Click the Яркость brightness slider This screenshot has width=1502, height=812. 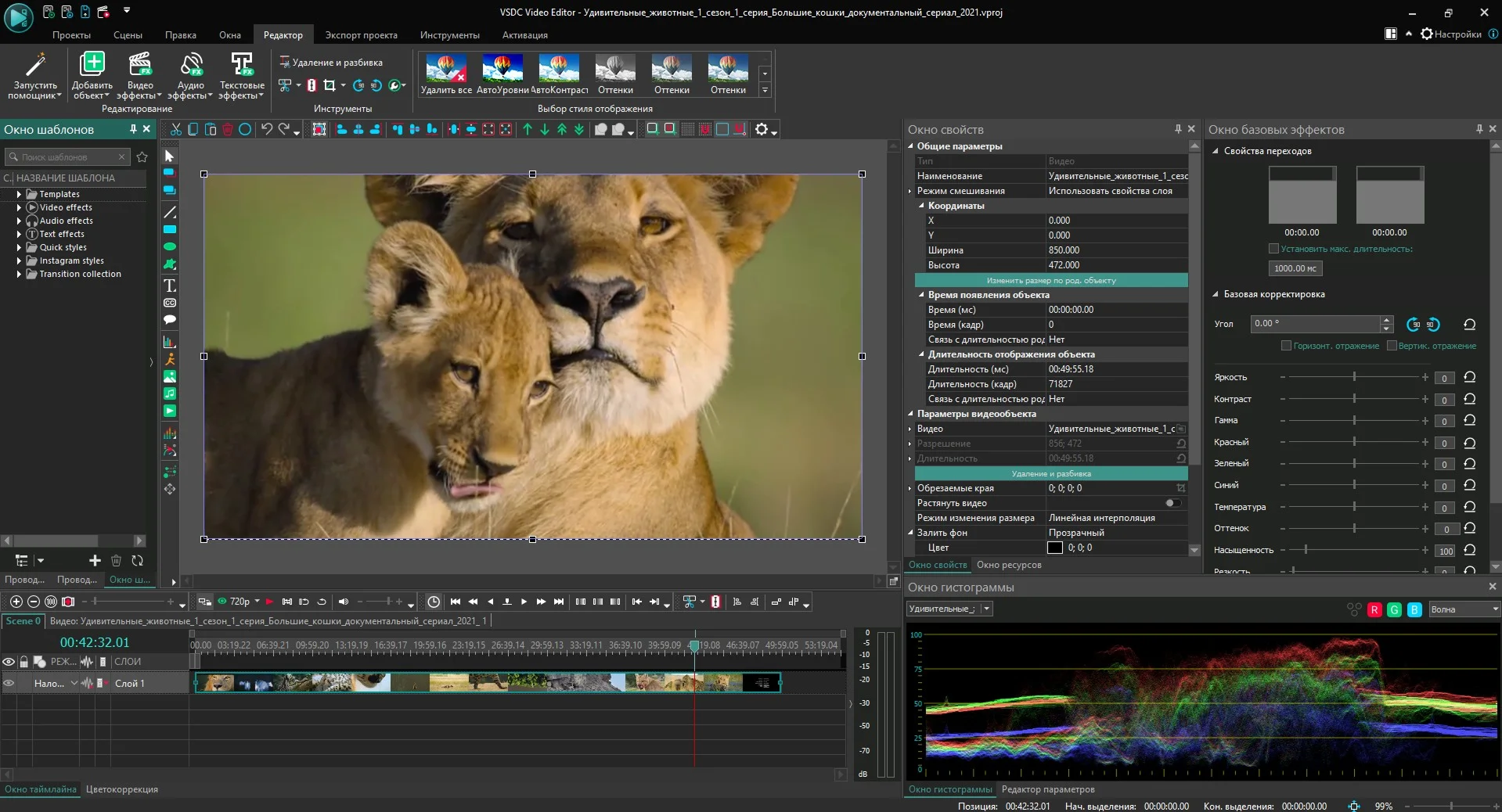pos(1353,377)
